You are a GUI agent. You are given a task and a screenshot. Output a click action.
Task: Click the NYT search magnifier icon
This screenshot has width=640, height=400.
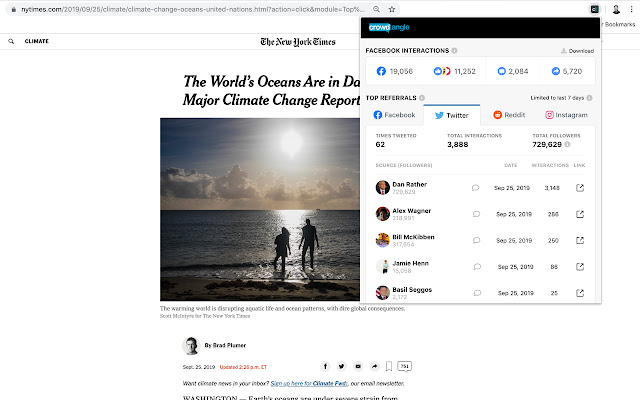click(11, 42)
